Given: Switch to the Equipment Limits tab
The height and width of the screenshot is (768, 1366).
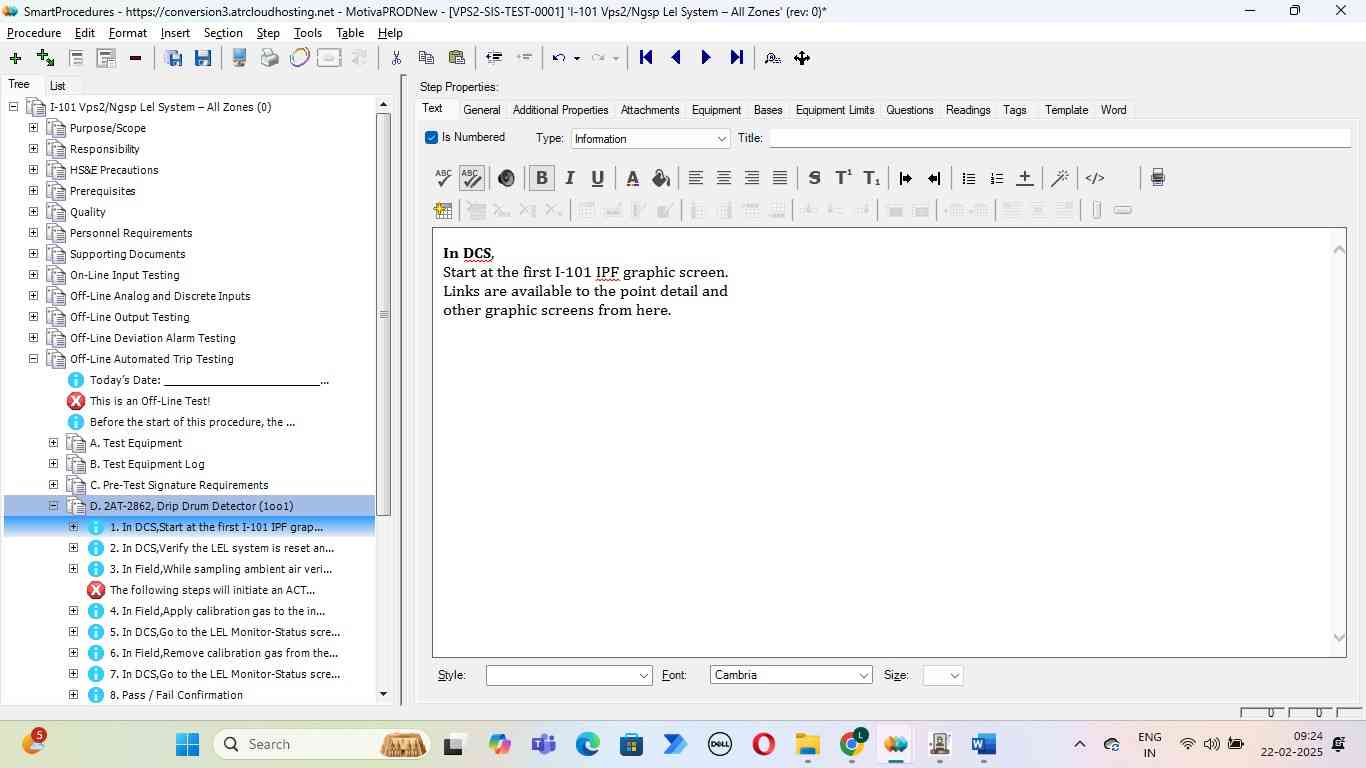Looking at the screenshot, I should (x=835, y=110).
